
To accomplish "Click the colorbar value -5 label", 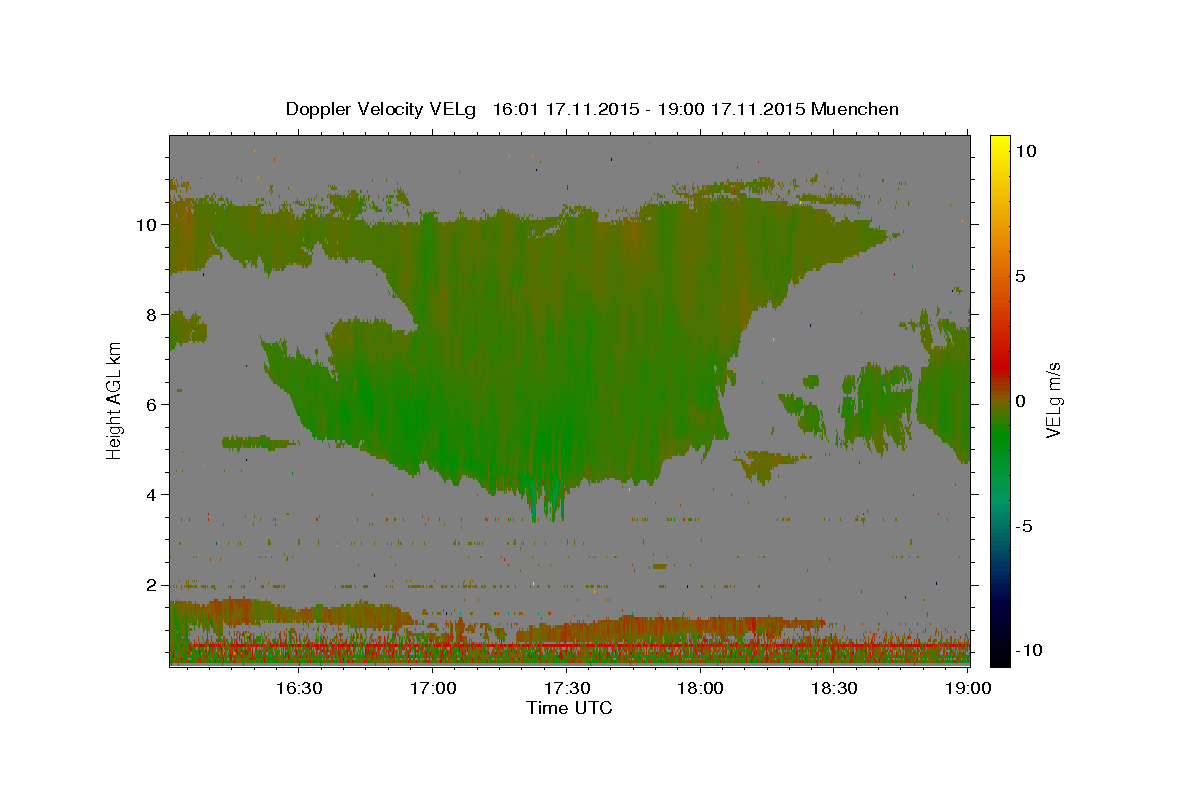I will [1024, 526].
